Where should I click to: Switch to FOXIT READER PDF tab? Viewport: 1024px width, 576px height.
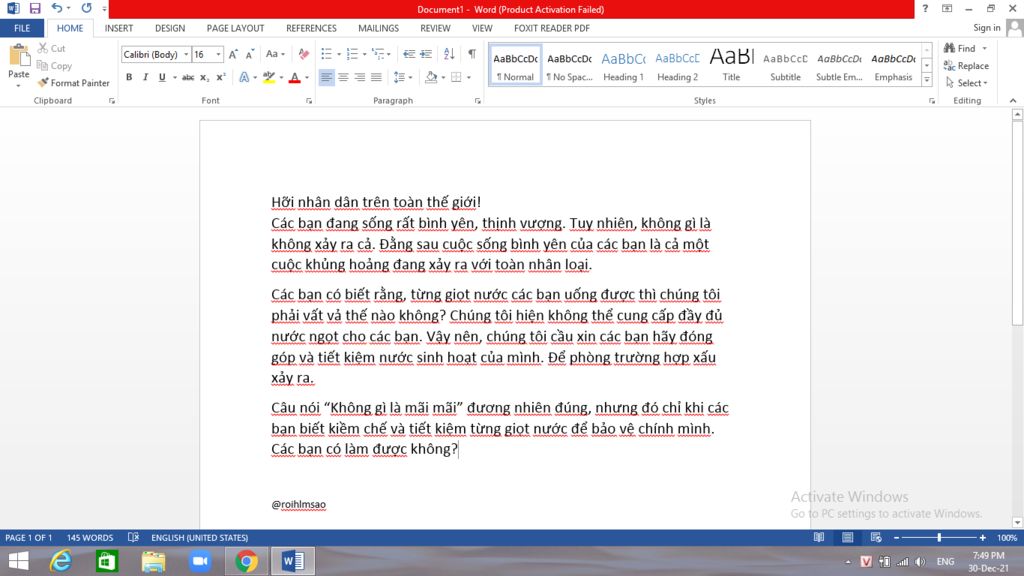point(552,28)
